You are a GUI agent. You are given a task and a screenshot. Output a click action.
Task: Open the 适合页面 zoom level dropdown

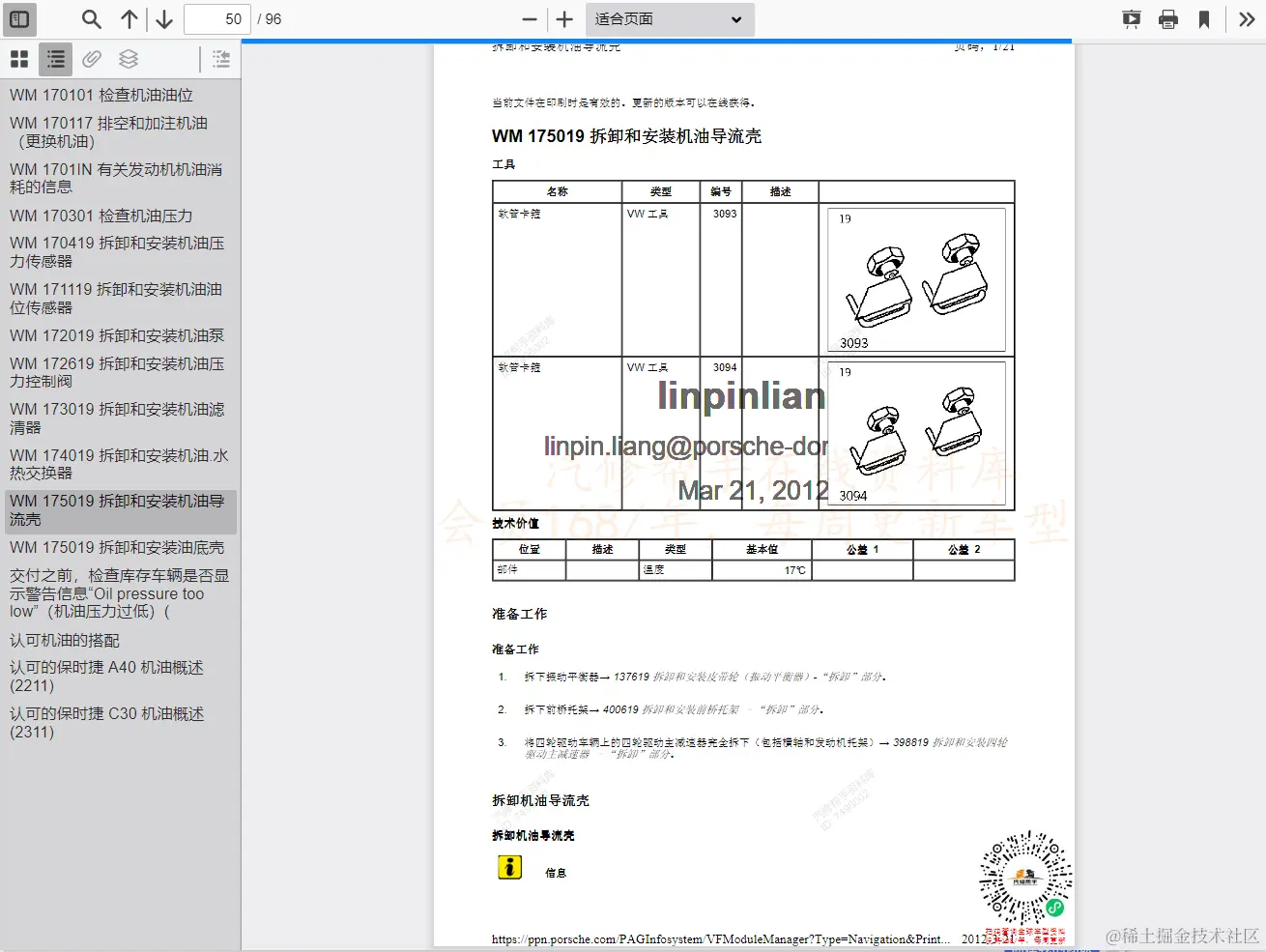[670, 19]
